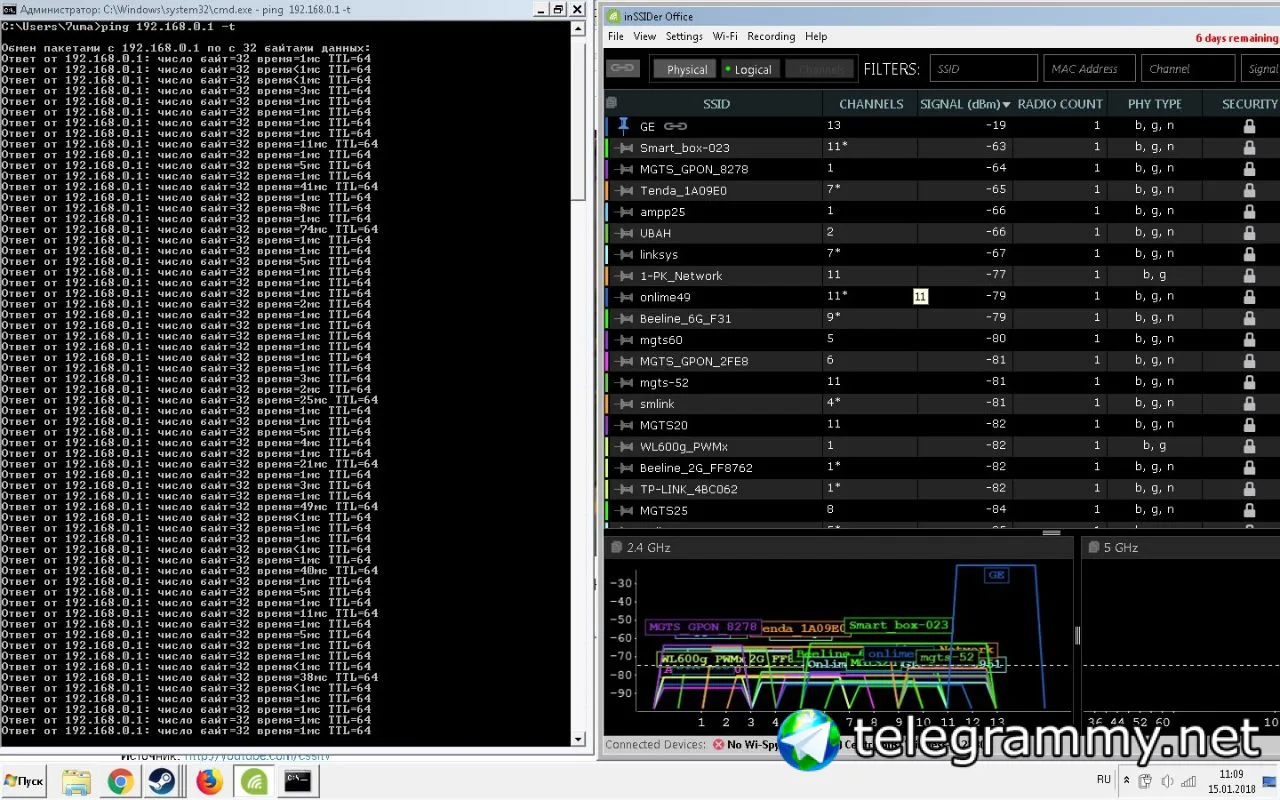
Task: Sort by SIGNAL (dBm) column
Action: (x=965, y=104)
